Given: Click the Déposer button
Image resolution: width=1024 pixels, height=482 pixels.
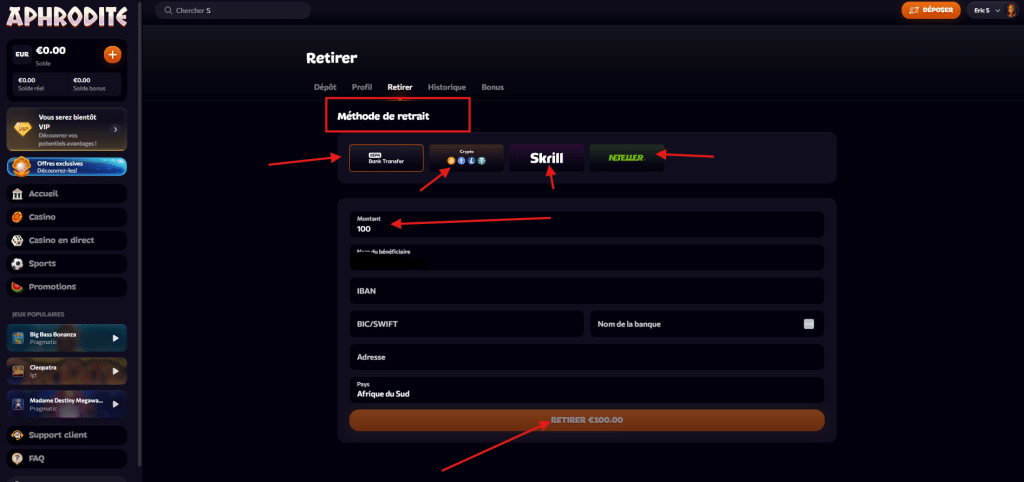Looking at the screenshot, I should coord(931,10).
